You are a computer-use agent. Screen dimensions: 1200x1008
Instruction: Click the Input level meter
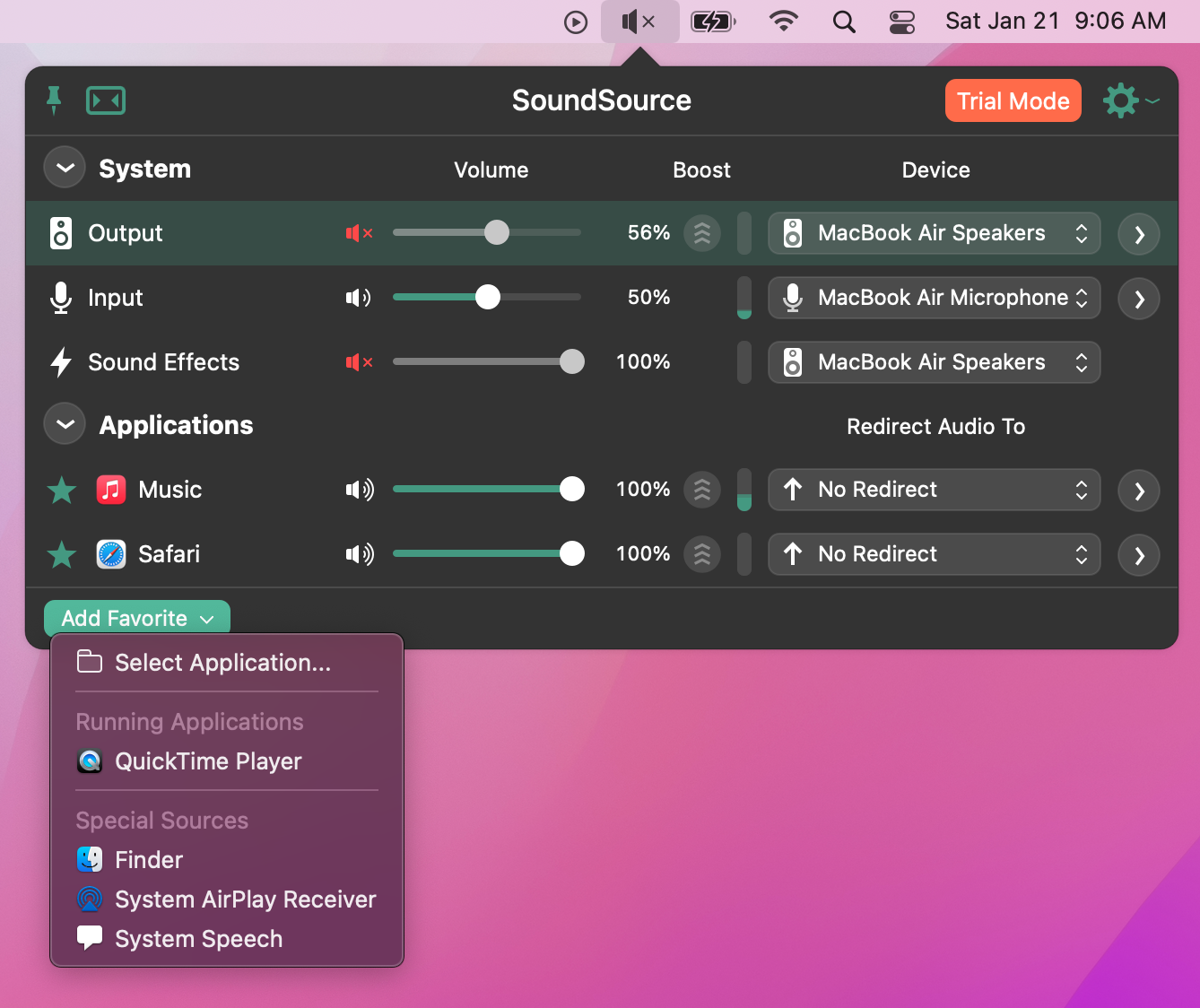click(x=743, y=298)
